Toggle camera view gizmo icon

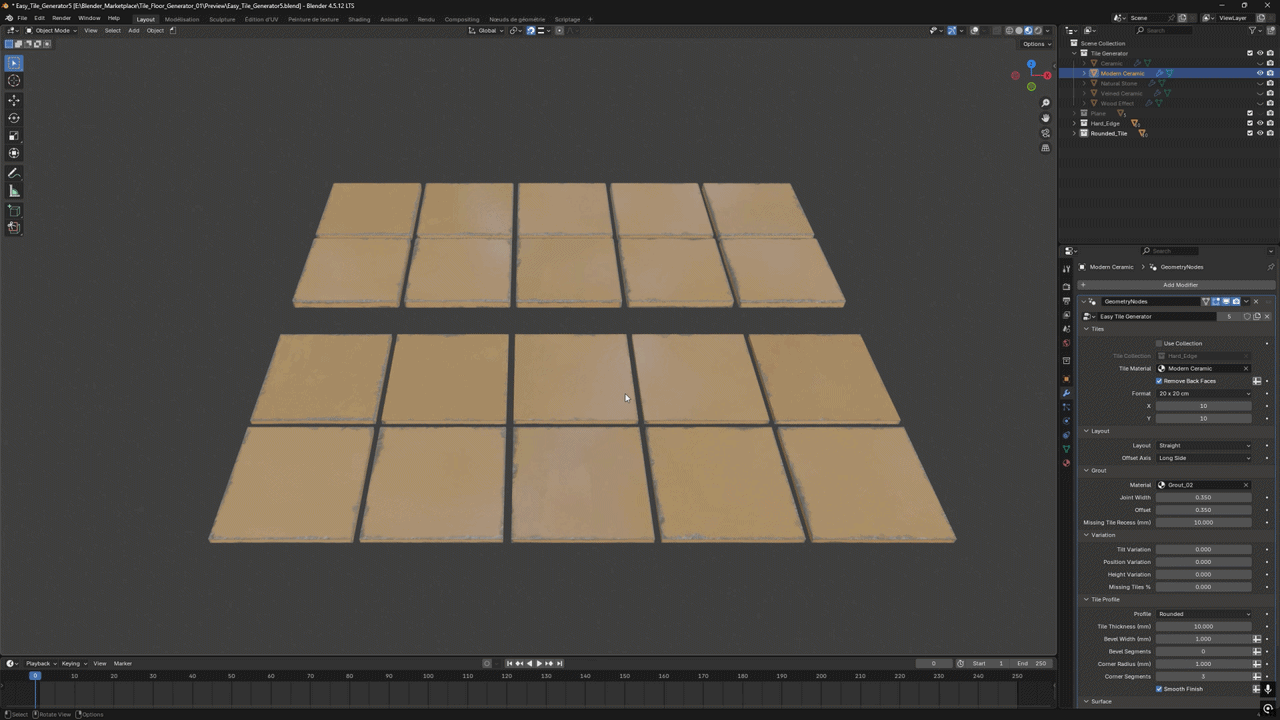[1045, 133]
